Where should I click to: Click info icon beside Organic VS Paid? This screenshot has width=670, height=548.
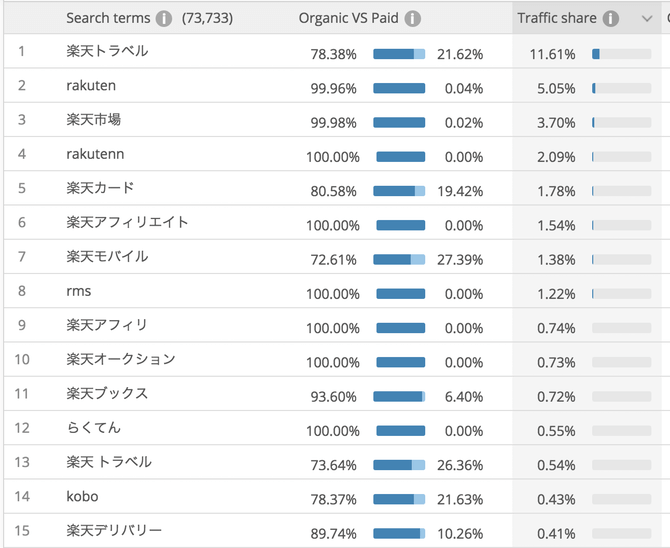click(x=413, y=19)
